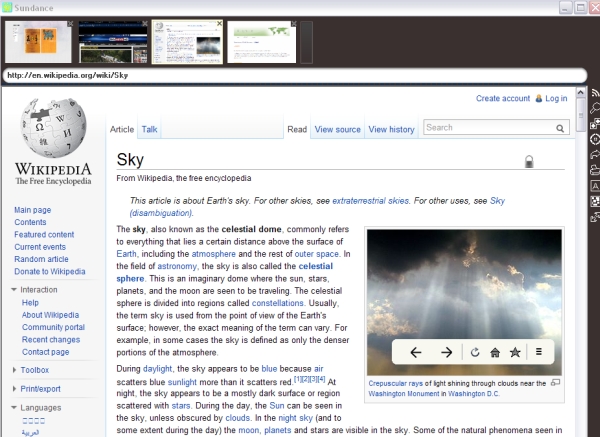Image resolution: width=600 pixels, height=437 pixels.
Task: Go to home page via house icon
Action: [495, 352]
